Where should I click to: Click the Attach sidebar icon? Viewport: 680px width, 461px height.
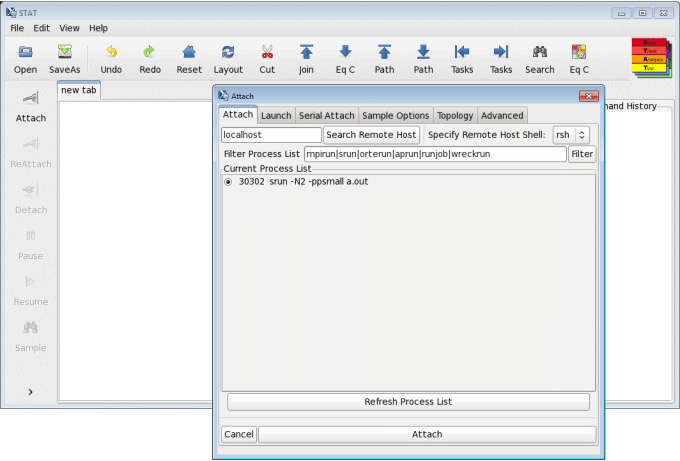point(31,98)
